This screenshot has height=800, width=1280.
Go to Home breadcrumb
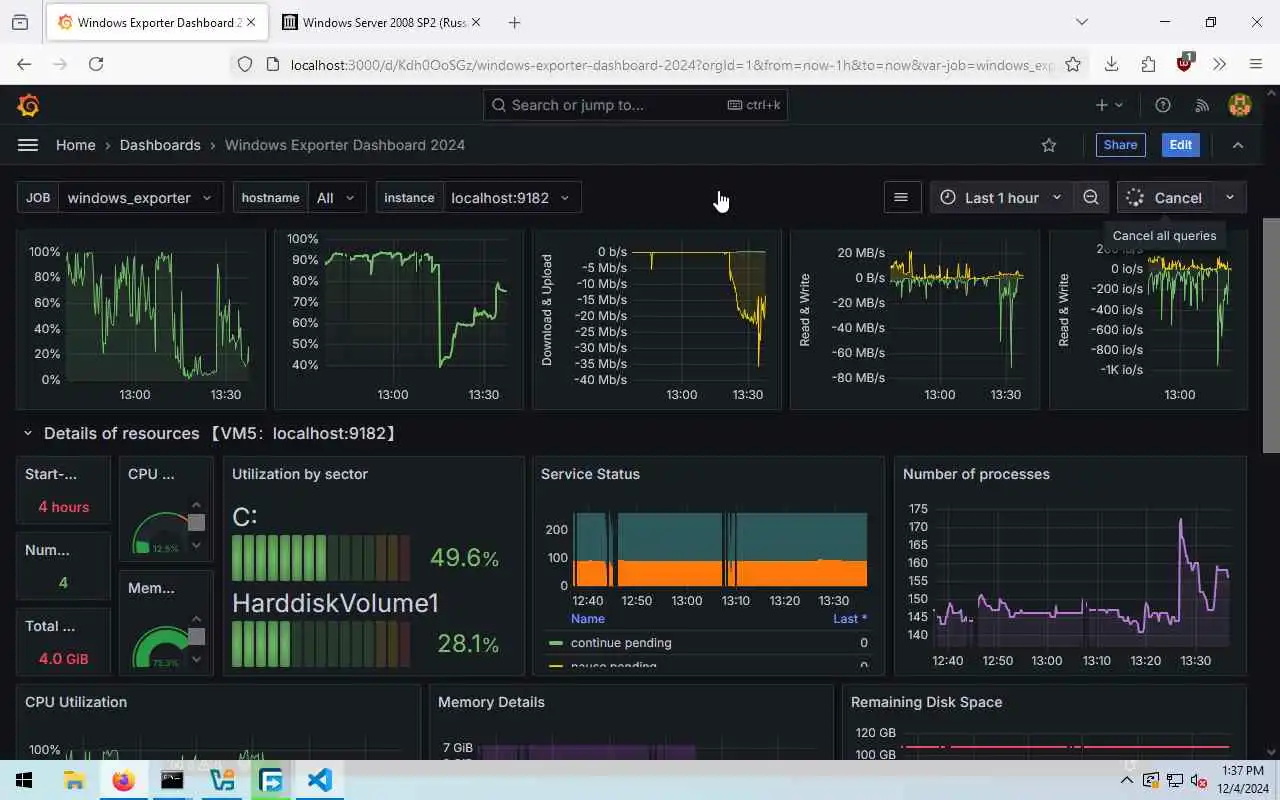(76, 145)
